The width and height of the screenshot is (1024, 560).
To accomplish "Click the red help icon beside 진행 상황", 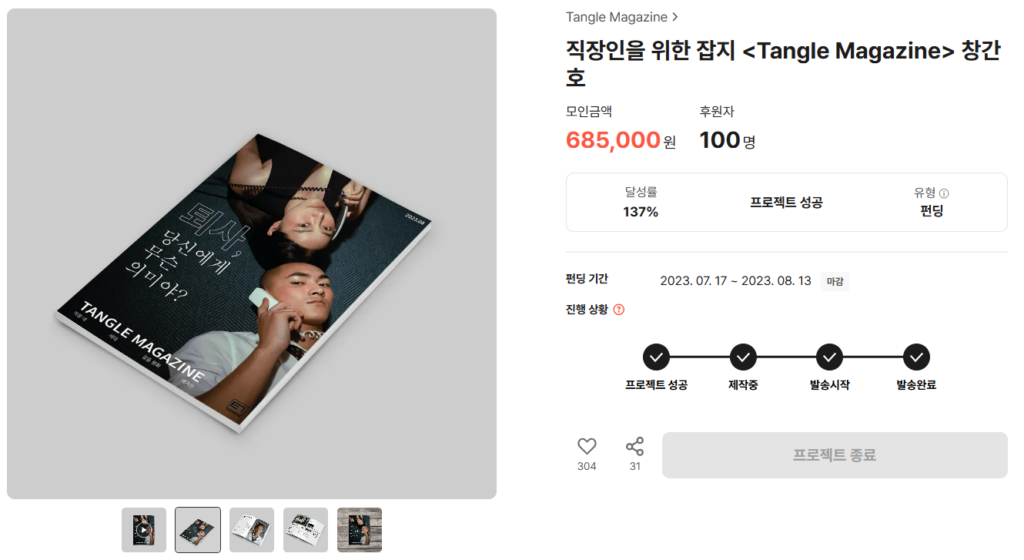I will click(x=619, y=310).
